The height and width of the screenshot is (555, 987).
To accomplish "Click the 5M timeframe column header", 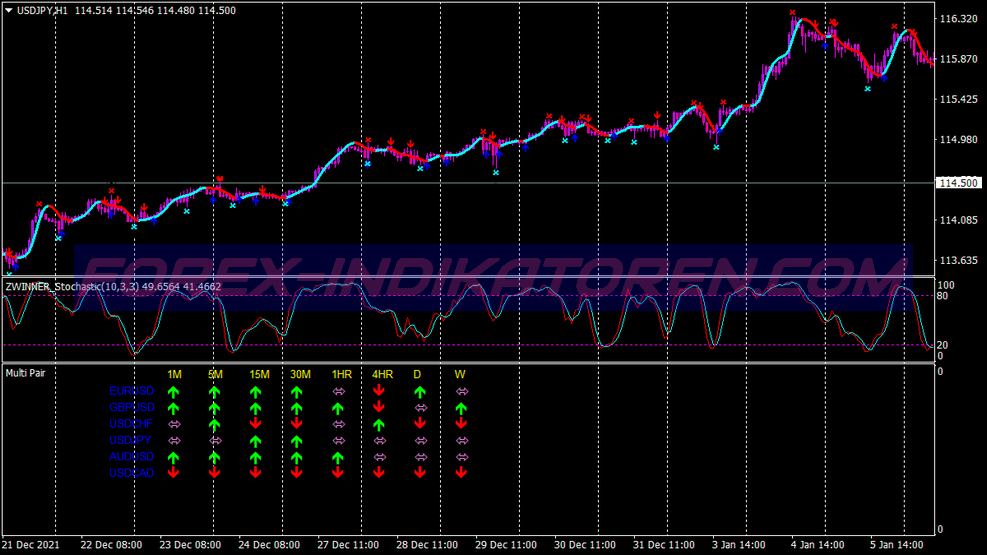I will (x=215, y=374).
